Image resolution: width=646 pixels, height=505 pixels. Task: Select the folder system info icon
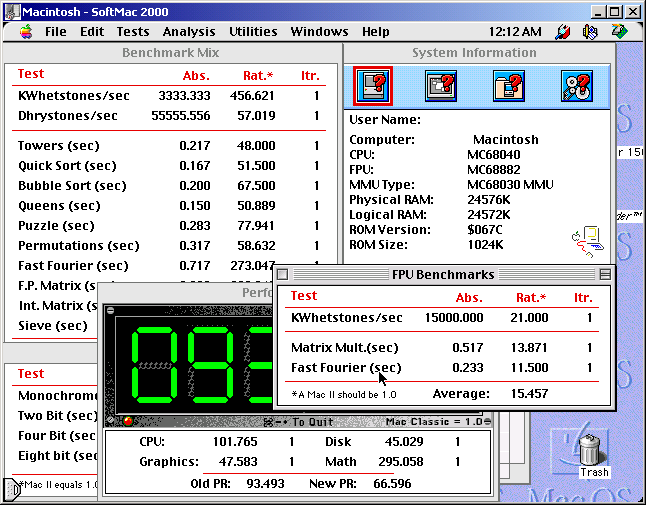[509, 86]
